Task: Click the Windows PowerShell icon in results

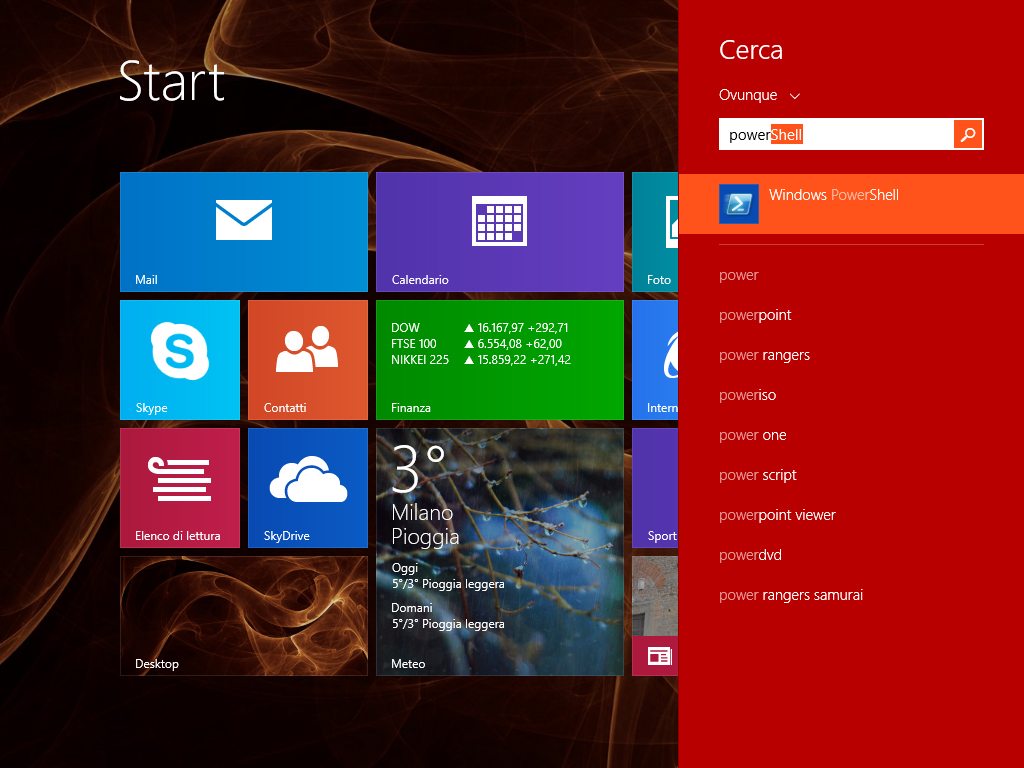Action: pos(739,204)
